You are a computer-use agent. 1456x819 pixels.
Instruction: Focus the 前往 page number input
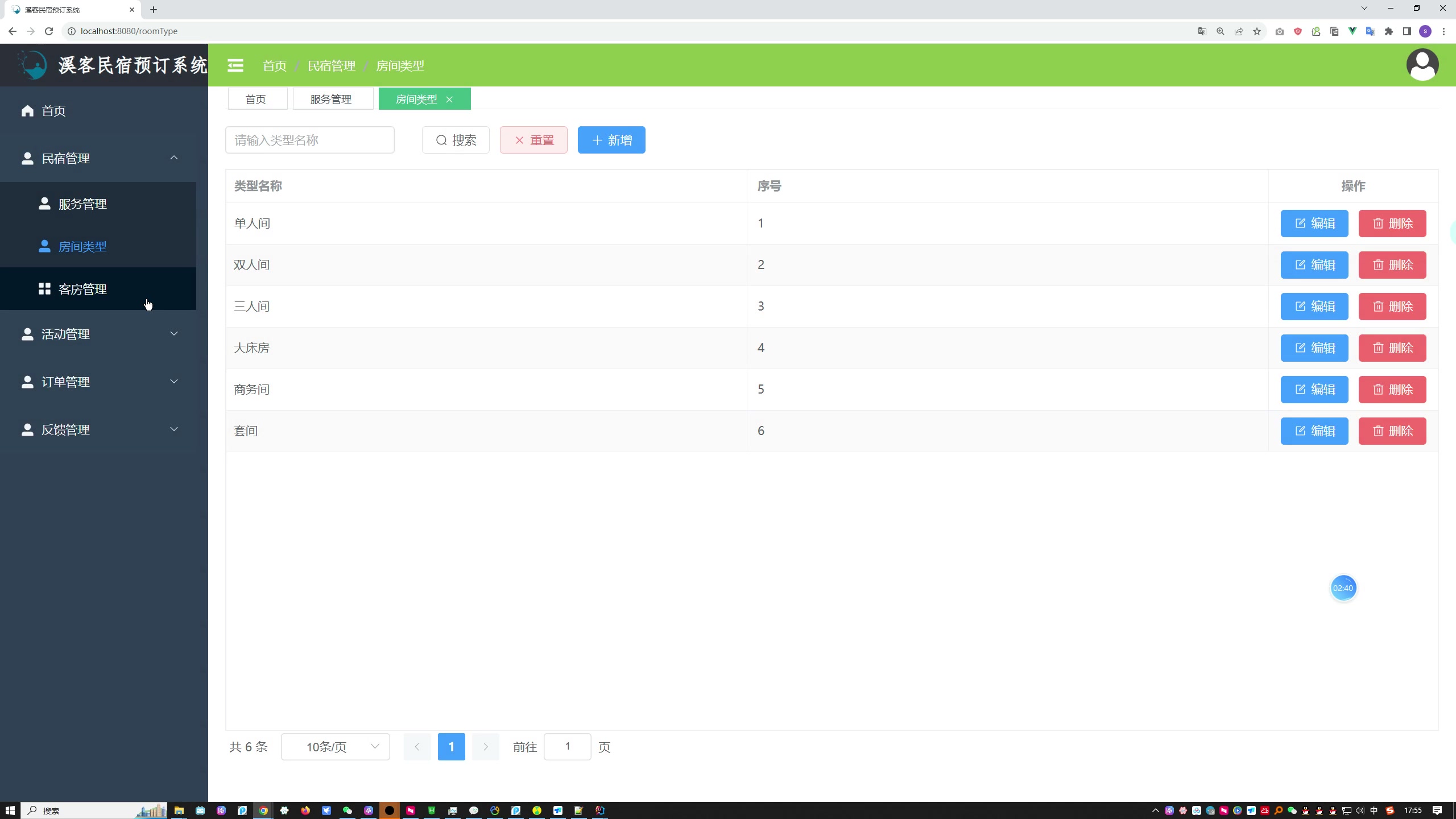tap(567, 747)
